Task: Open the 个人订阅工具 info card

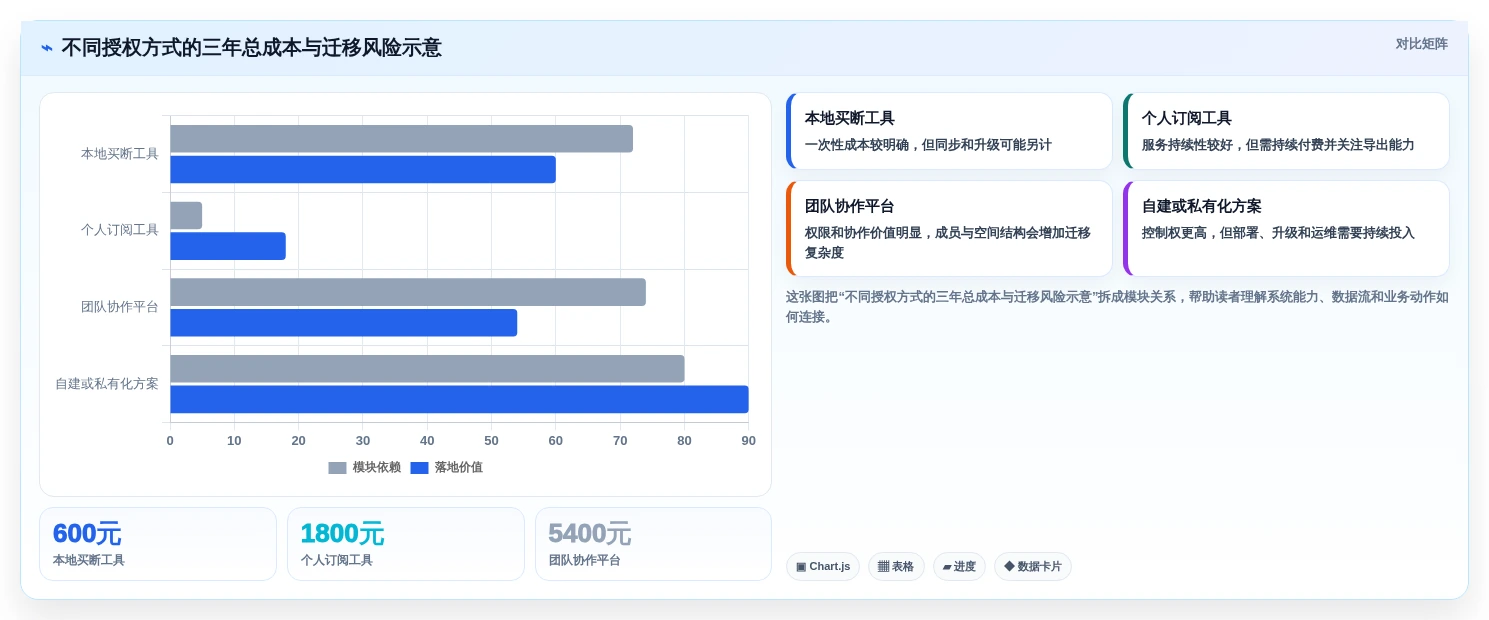Action: [x=1286, y=131]
